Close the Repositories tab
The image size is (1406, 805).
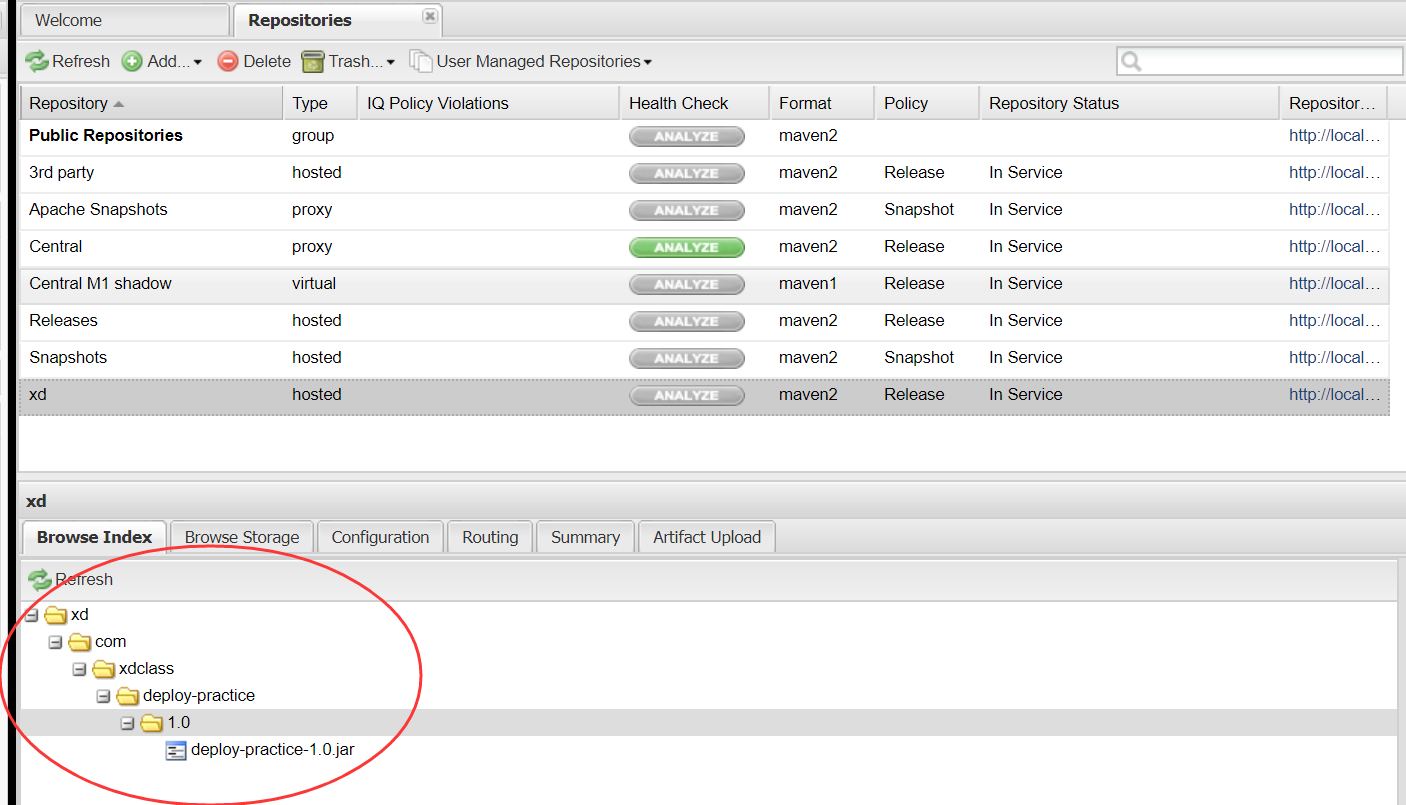[429, 16]
